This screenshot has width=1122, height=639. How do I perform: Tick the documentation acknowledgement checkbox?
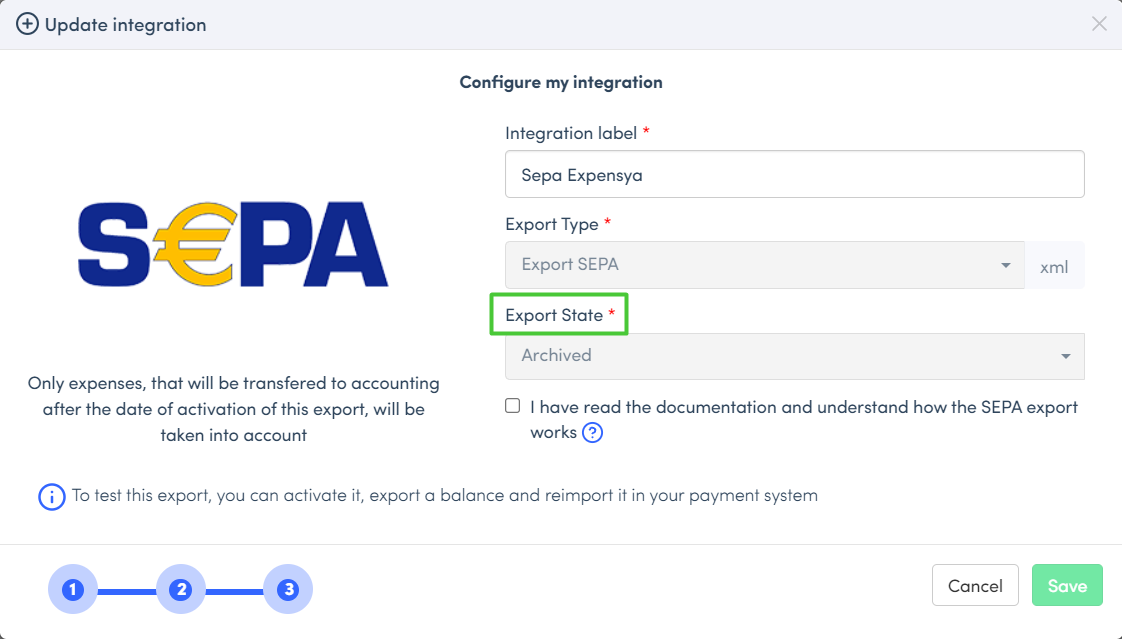[x=513, y=406]
